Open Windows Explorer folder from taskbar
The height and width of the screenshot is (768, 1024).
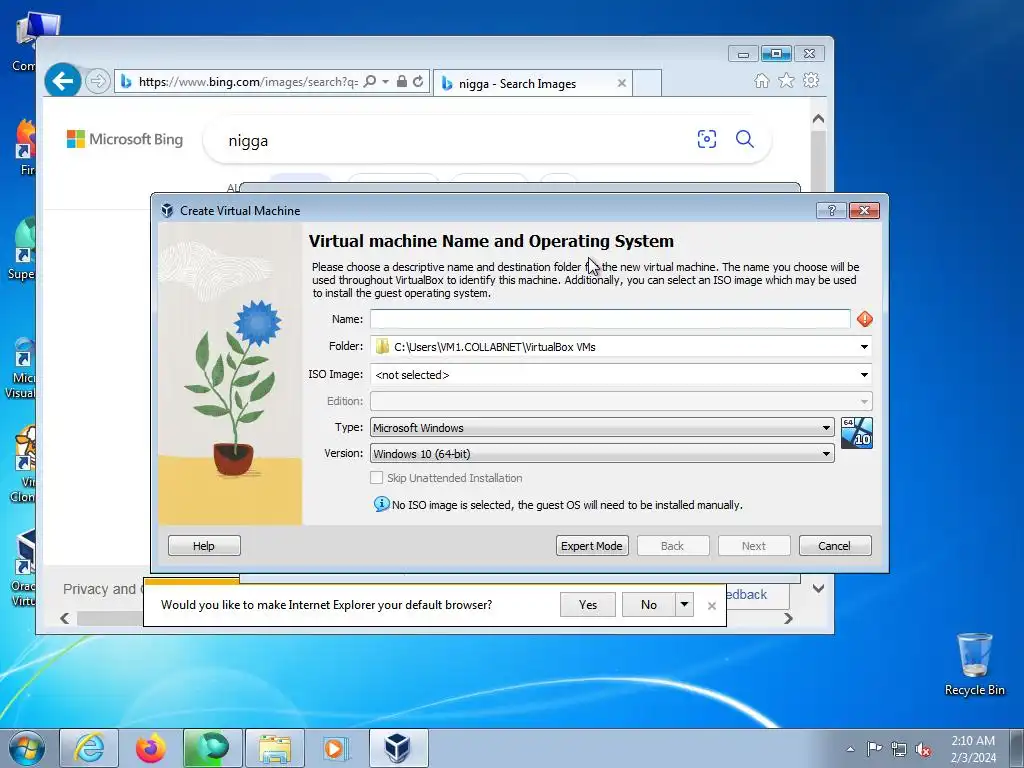pyautogui.click(x=275, y=748)
